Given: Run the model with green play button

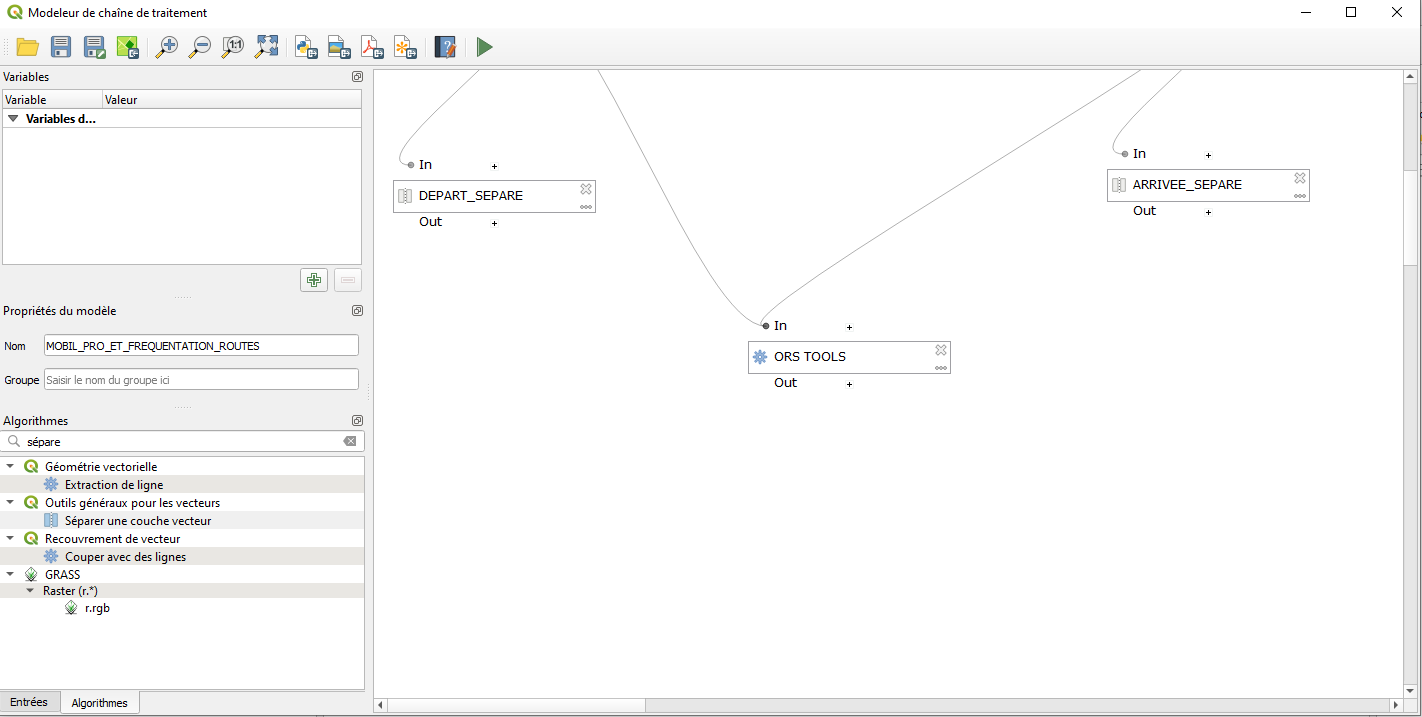Looking at the screenshot, I should pos(485,47).
